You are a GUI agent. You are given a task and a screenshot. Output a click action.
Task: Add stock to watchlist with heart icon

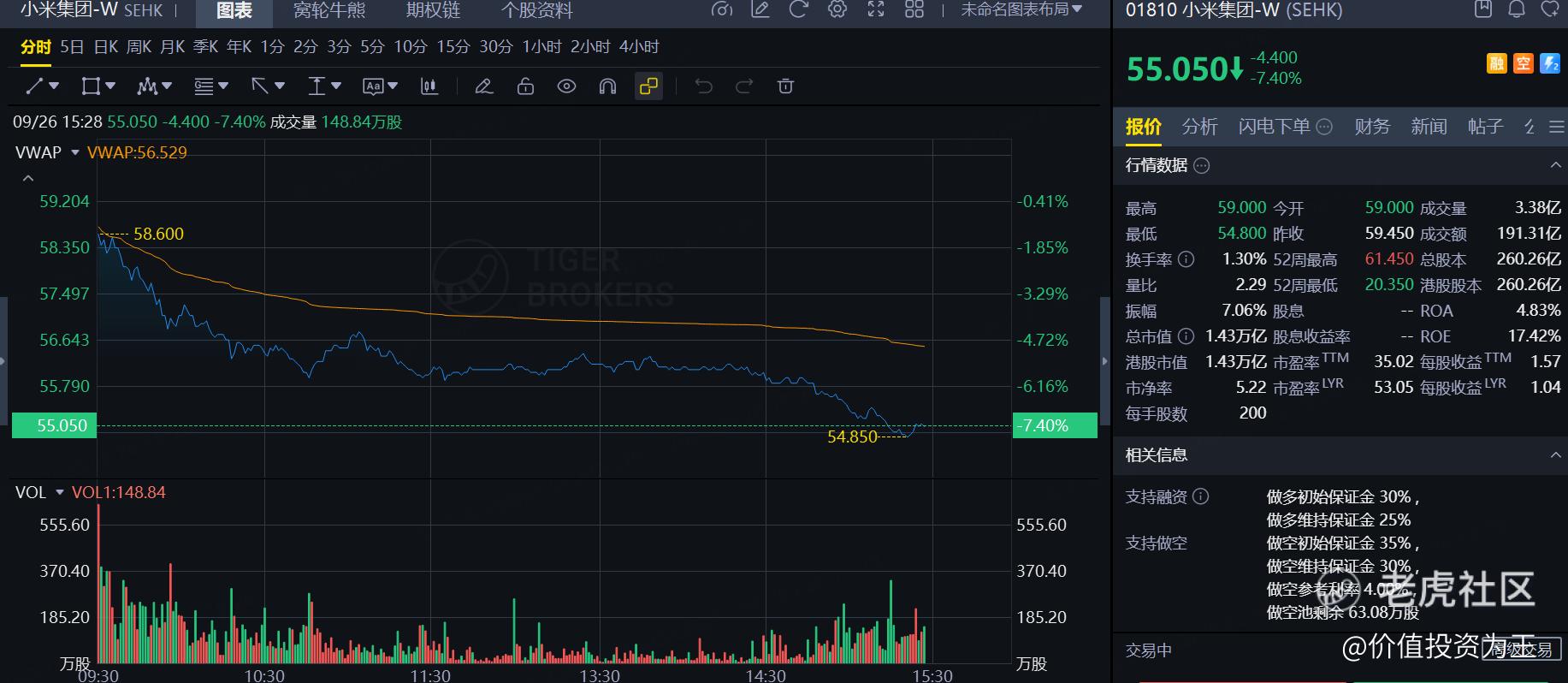1549,9
